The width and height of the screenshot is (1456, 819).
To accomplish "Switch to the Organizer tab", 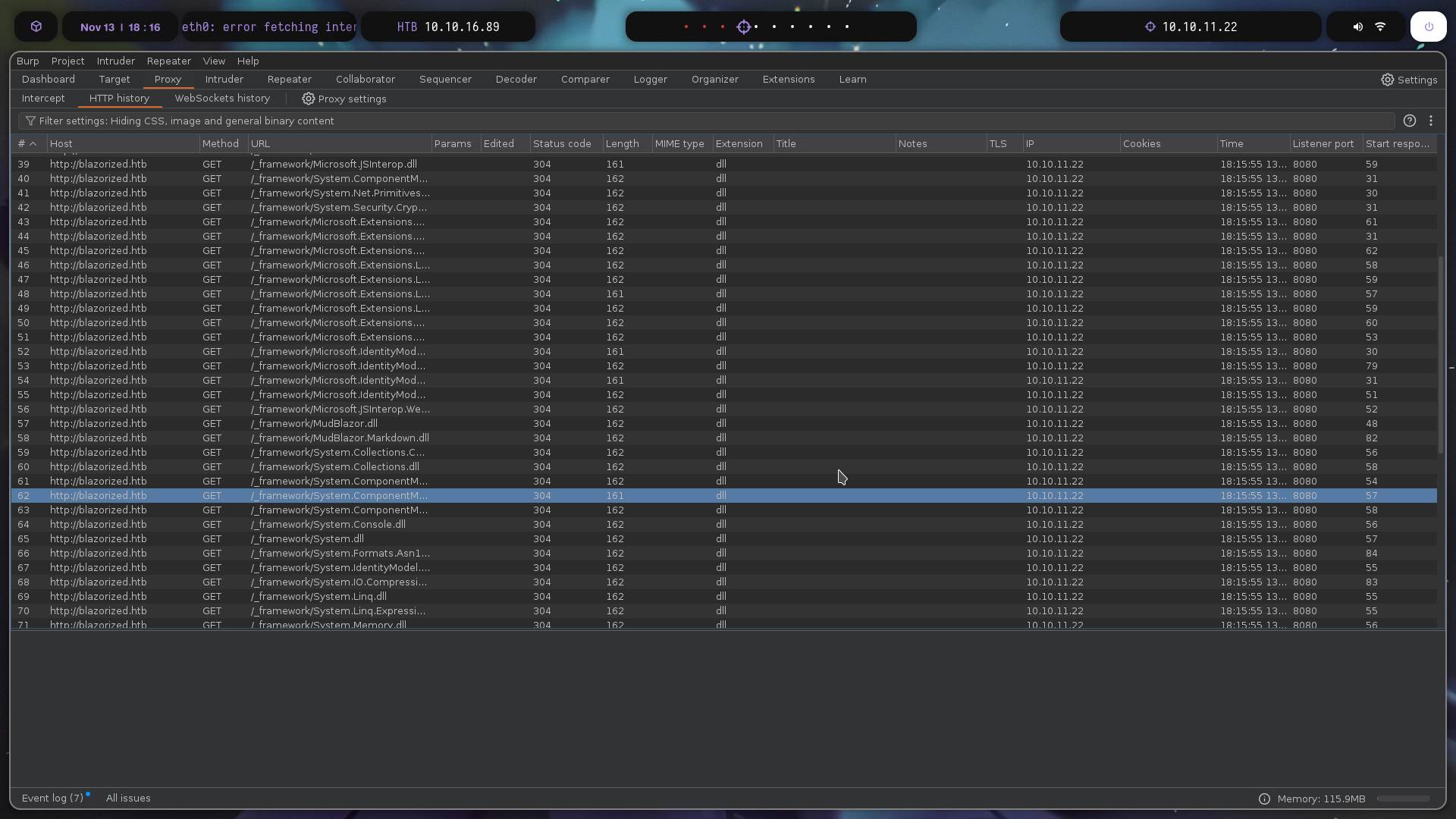I will (x=715, y=79).
